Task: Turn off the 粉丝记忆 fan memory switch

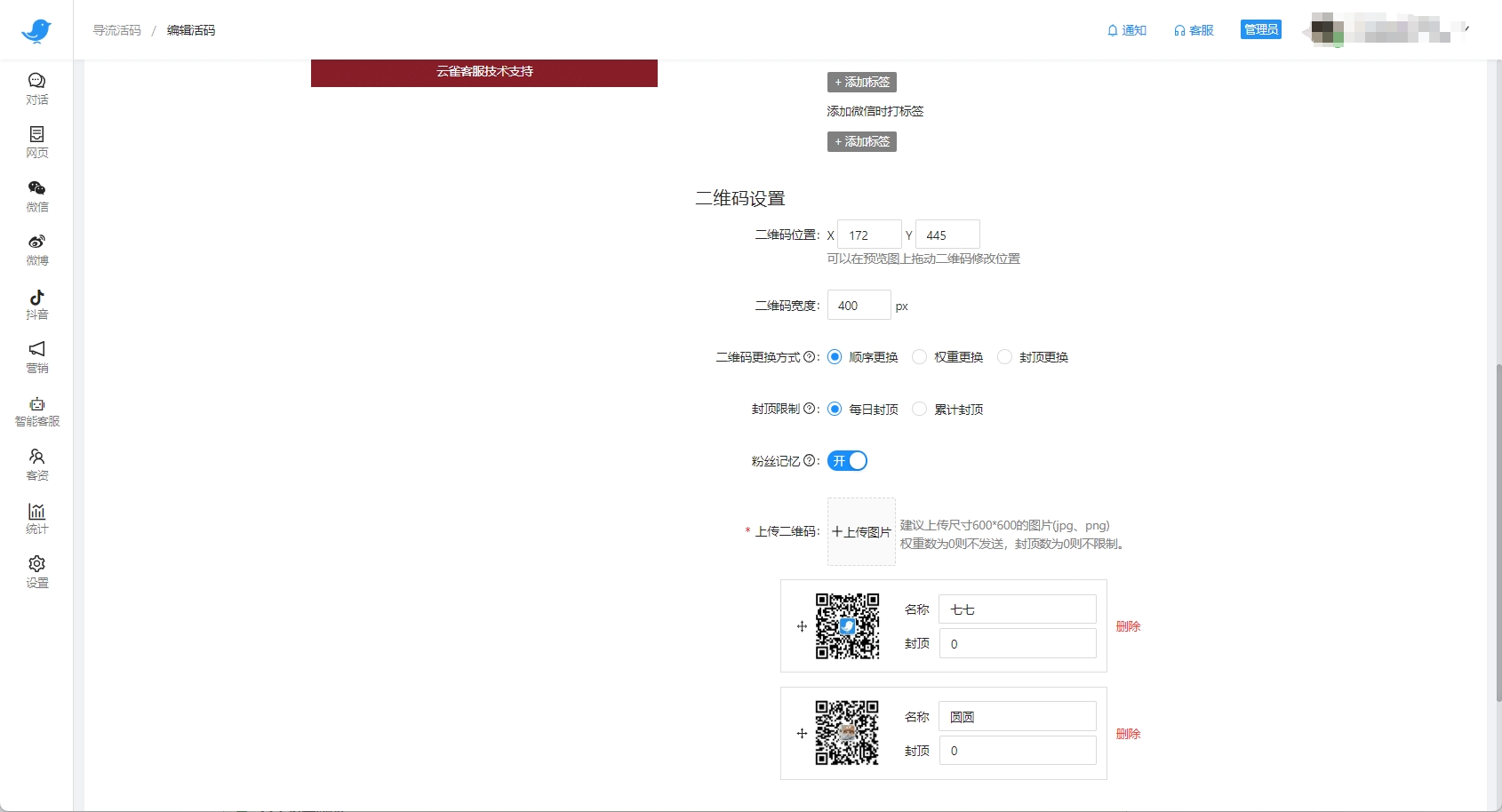Action: (847, 460)
